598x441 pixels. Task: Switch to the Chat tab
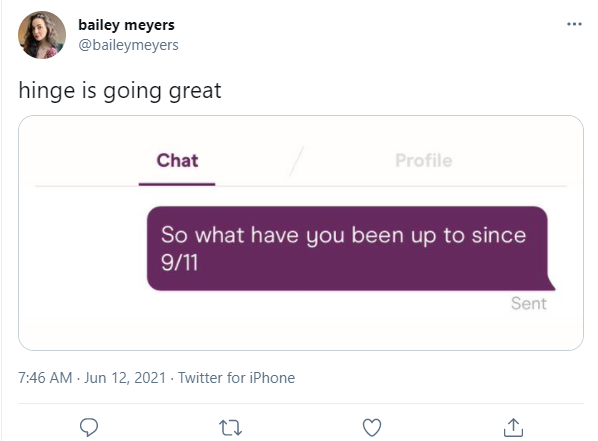click(177, 160)
